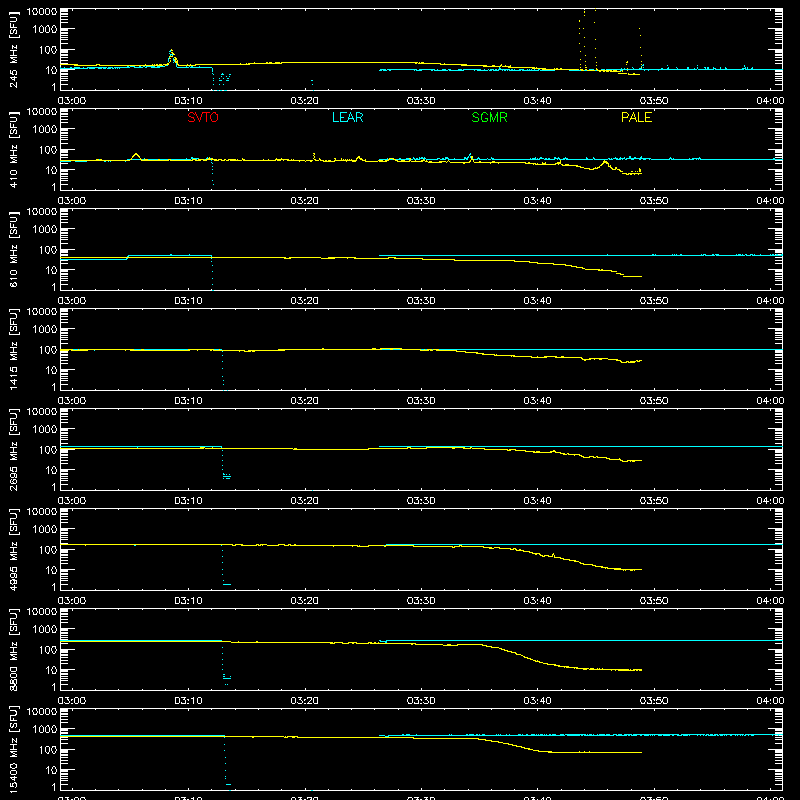Click 03:30 tick under the 245 MHz plot

[421, 101]
